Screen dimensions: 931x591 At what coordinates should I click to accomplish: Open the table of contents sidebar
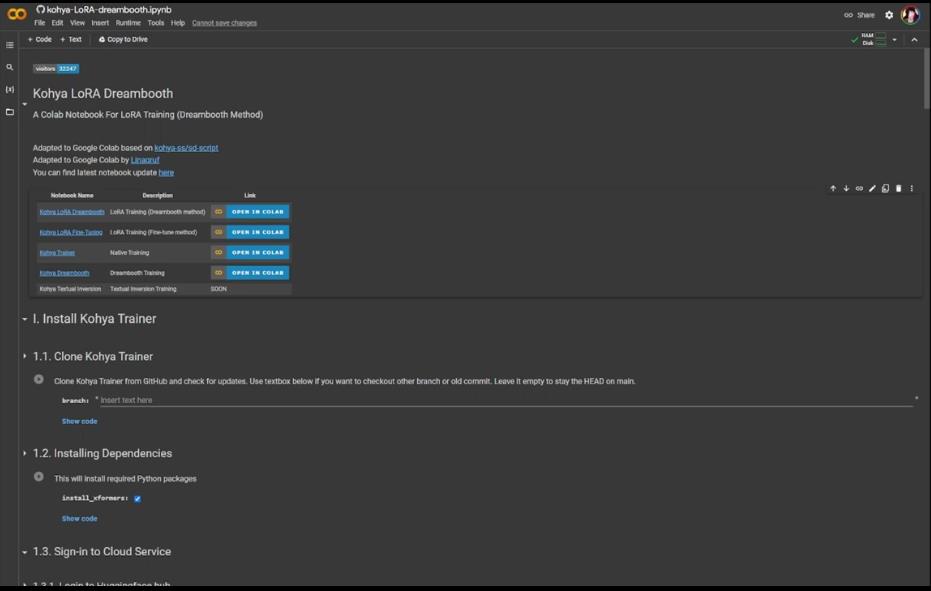(9, 44)
